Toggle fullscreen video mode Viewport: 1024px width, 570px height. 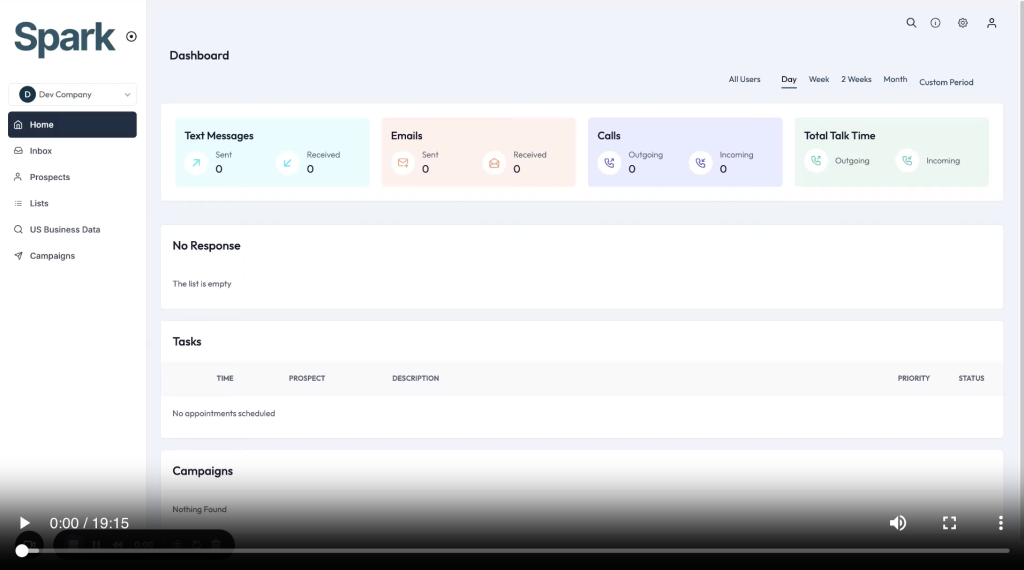tap(950, 523)
